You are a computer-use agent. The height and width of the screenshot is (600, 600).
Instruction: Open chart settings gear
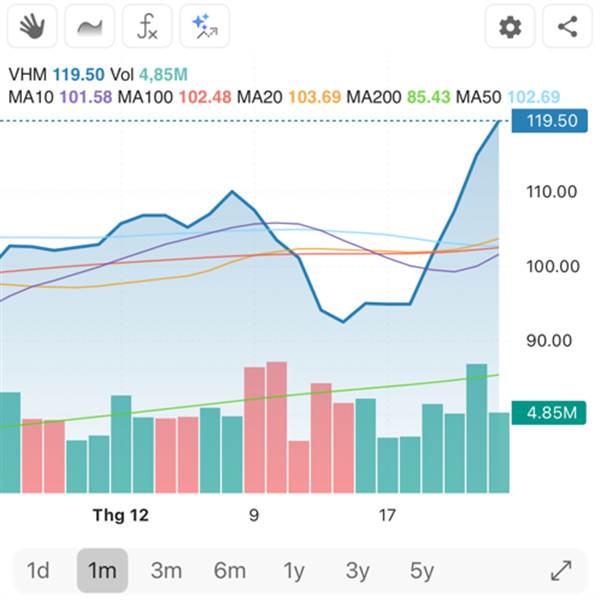pyautogui.click(x=510, y=27)
